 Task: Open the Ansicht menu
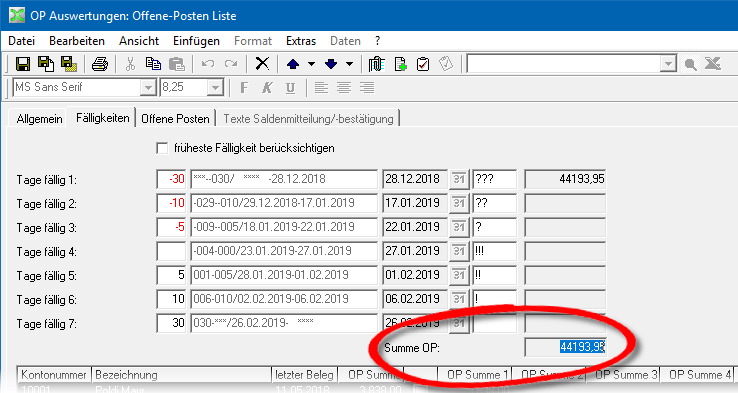pos(139,41)
